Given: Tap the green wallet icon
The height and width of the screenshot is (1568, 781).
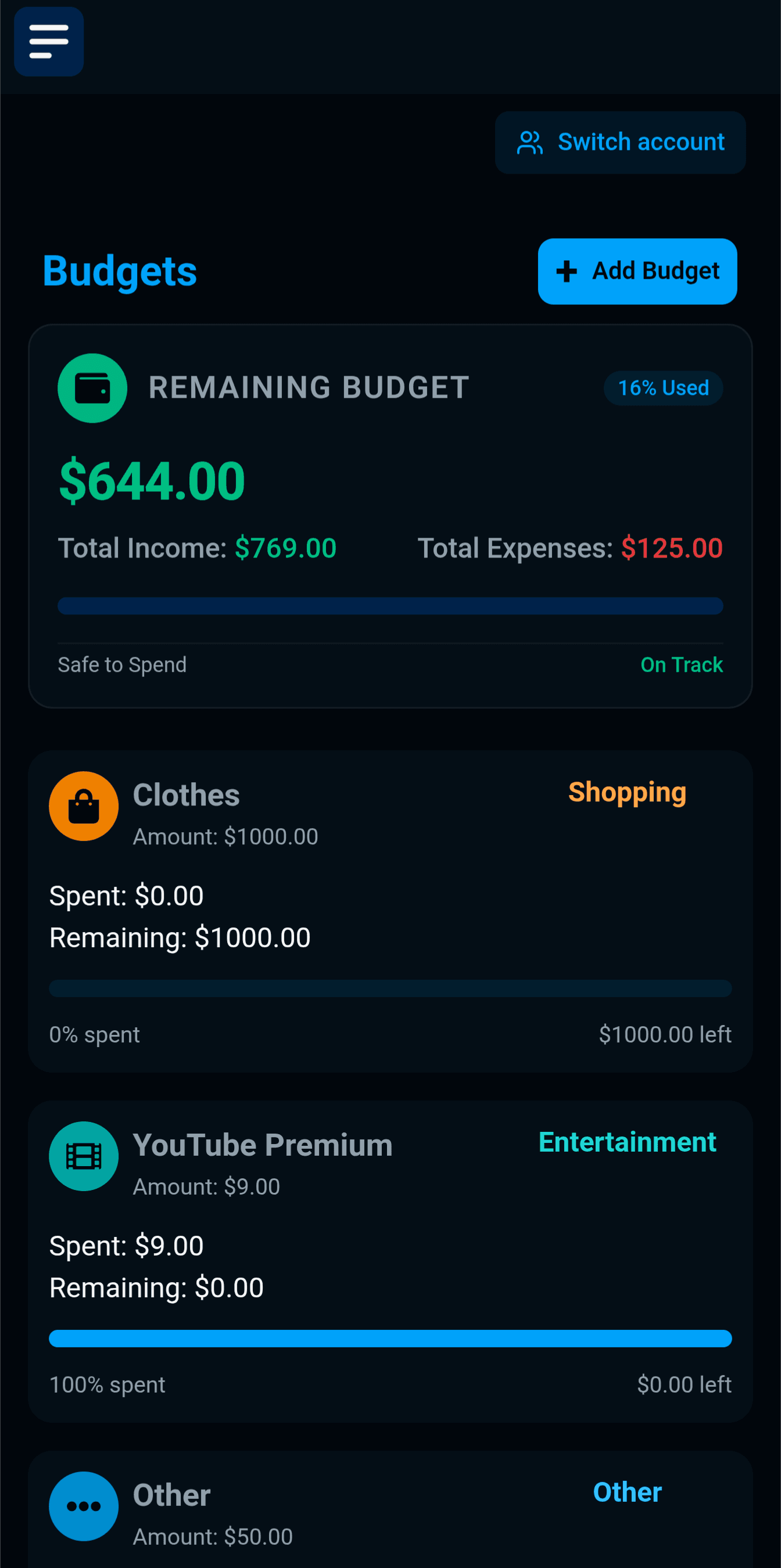Looking at the screenshot, I should (92, 389).
